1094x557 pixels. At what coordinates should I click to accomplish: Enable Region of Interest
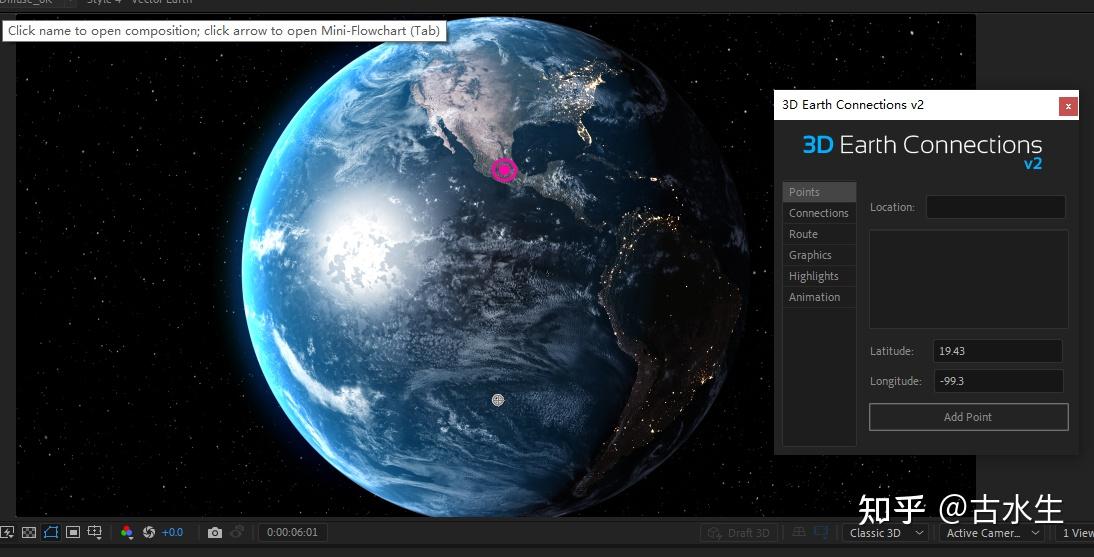tap(73, 533)
